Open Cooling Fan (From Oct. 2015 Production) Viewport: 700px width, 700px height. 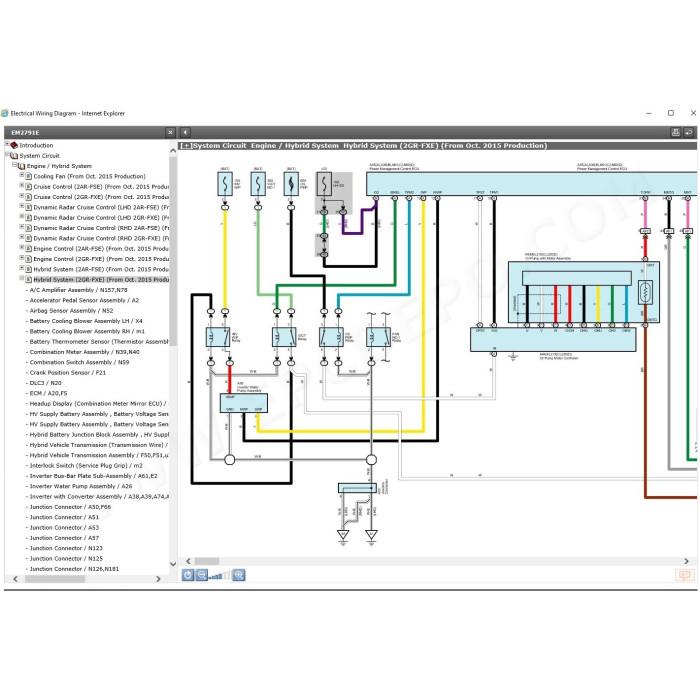point(89,176)
